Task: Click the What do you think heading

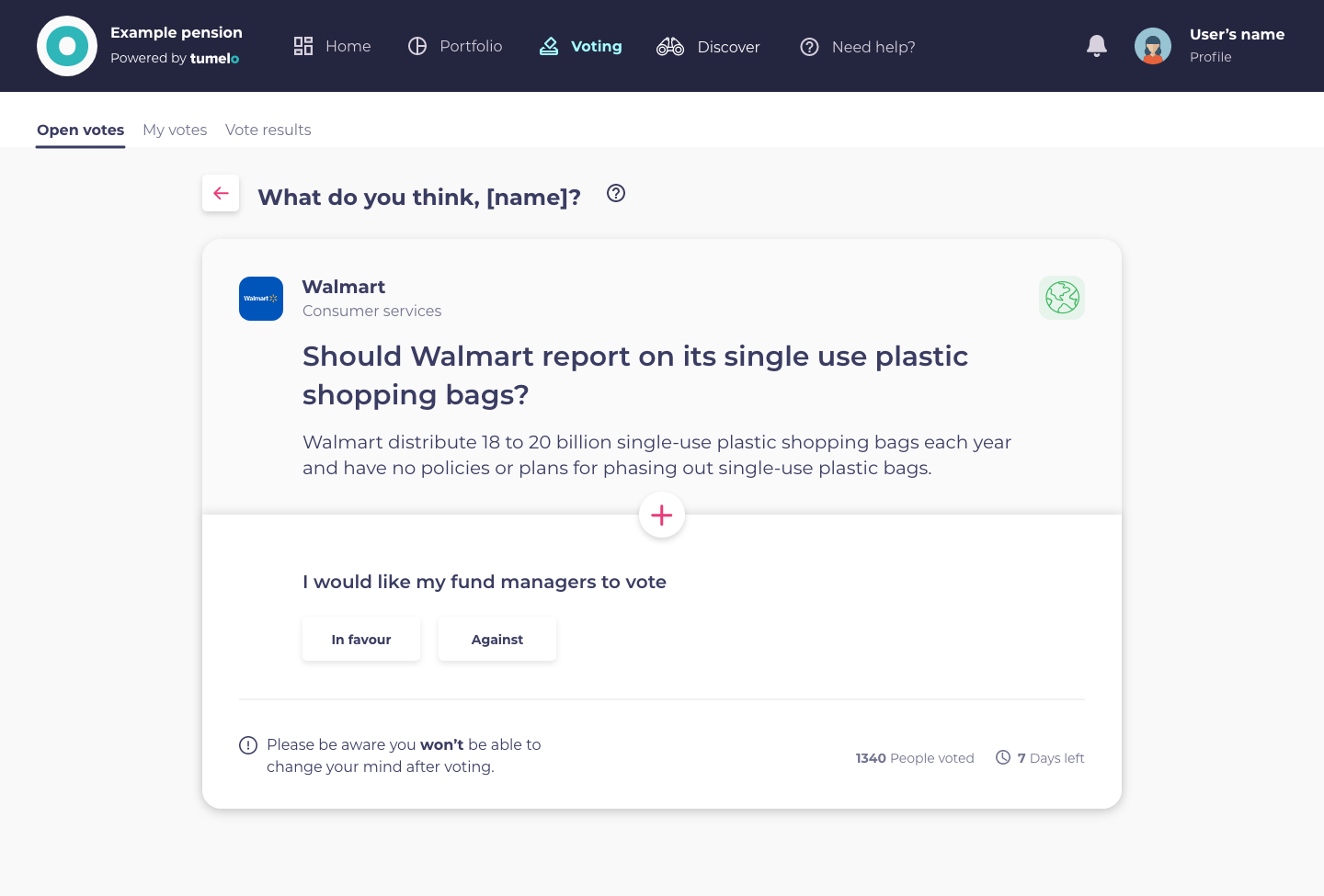Action: click(419, 197)
